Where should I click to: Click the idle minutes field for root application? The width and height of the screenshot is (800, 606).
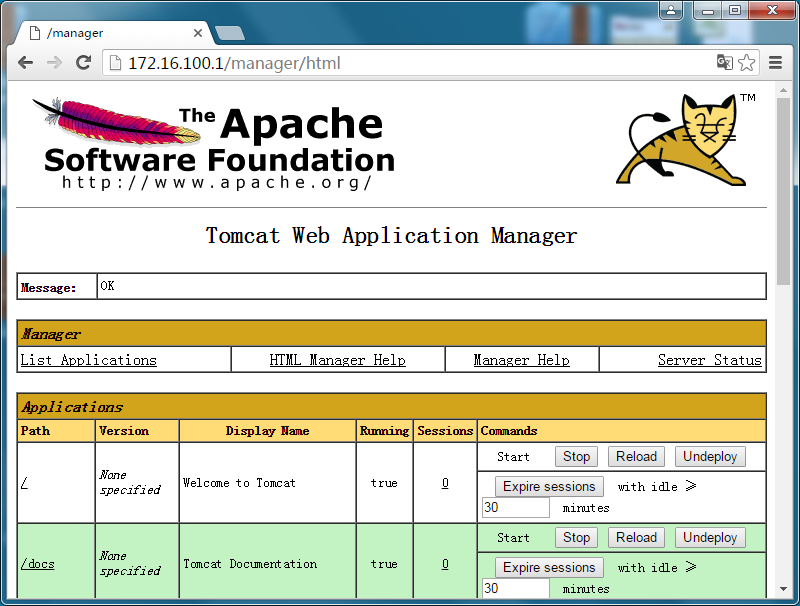click(516, 507)
